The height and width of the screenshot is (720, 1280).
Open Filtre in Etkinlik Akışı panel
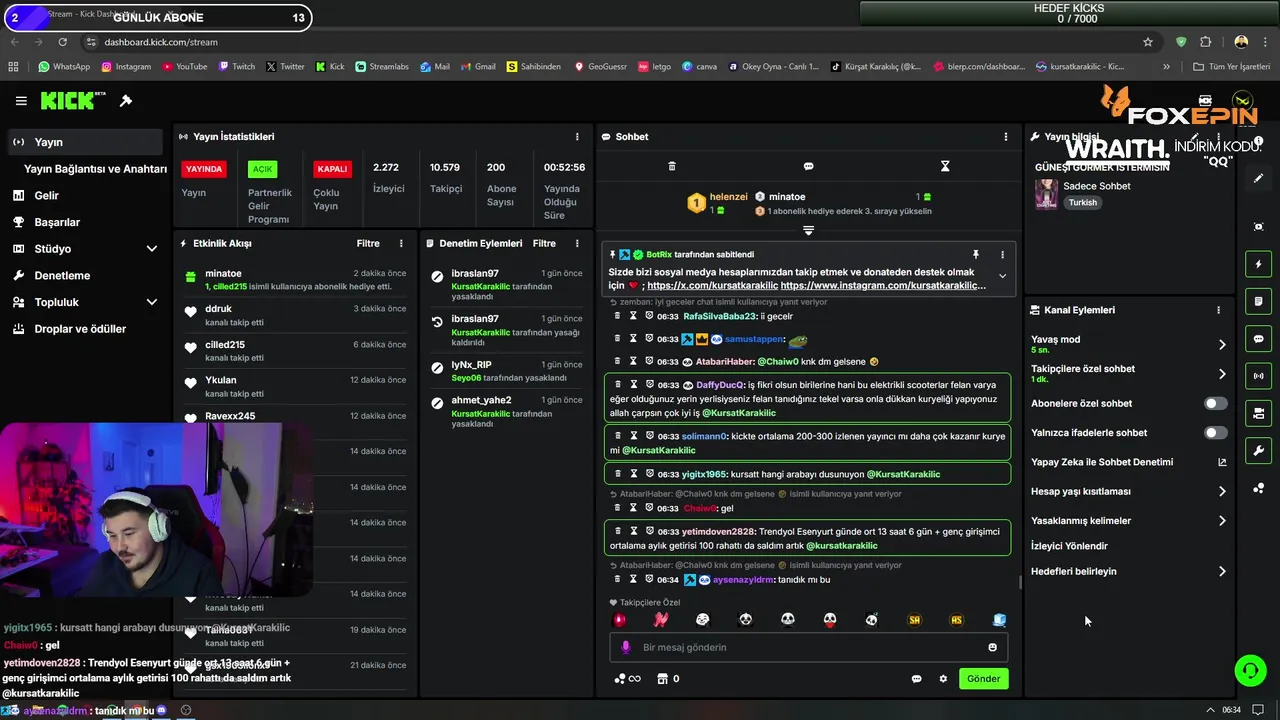click(368, 243)
